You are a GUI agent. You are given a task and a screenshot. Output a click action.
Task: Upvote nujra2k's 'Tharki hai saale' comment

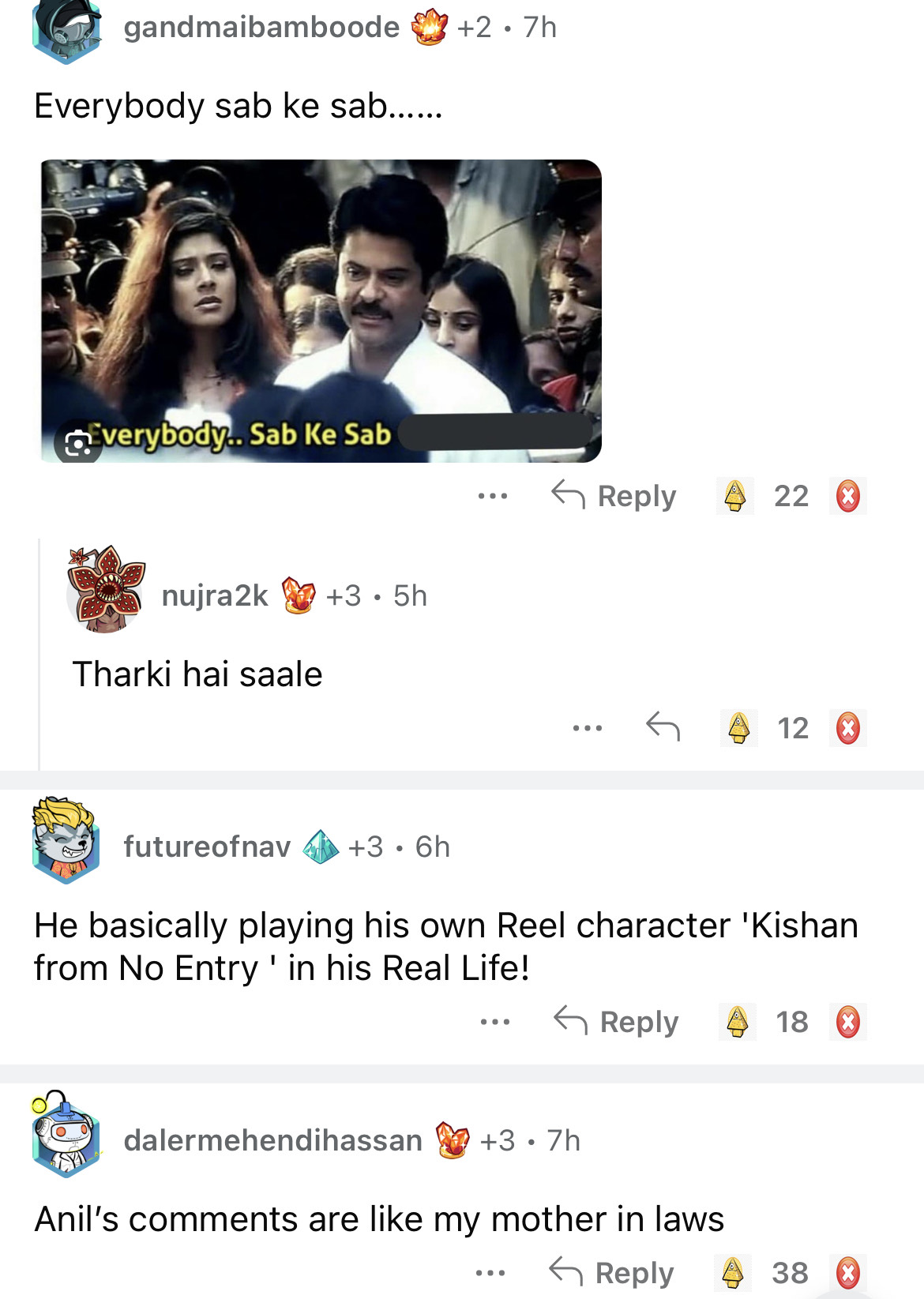pyautogui.click(x=738, y=727)
